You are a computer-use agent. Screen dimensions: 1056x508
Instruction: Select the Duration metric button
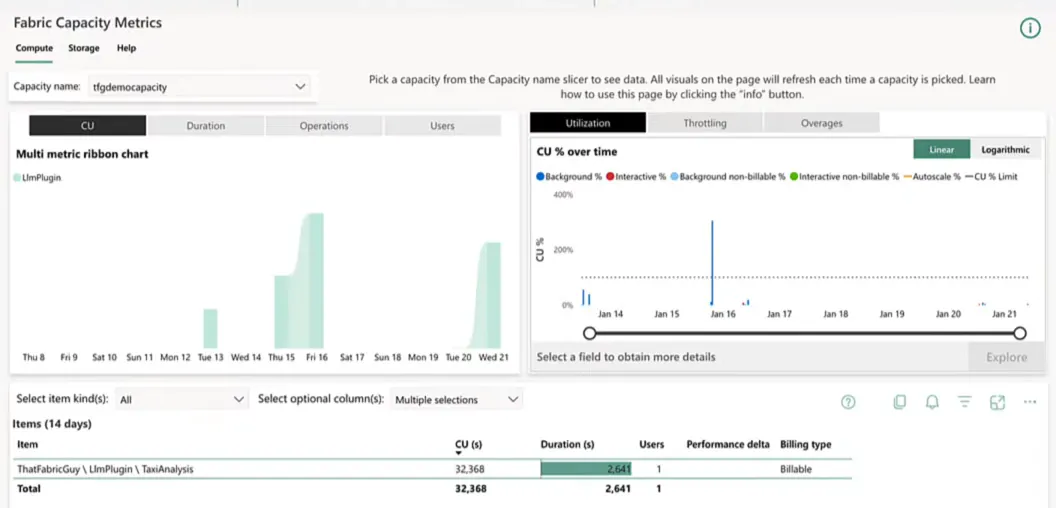[x=206, y=125]
